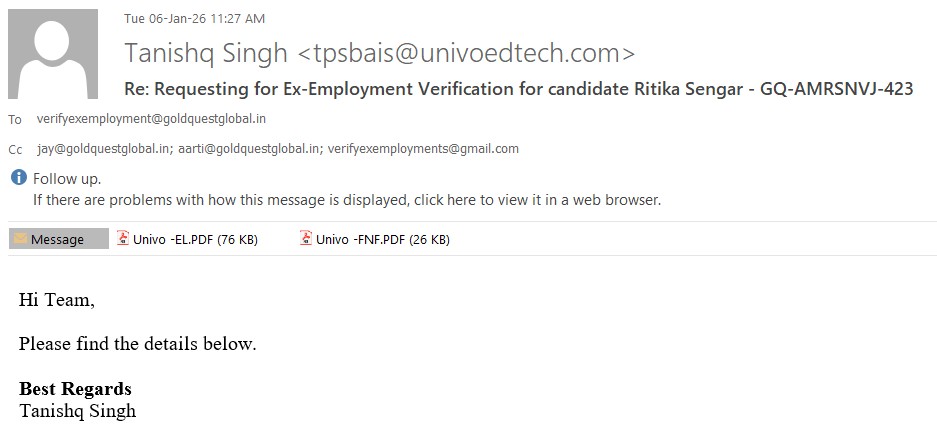This screenshot has width=937, height=436.
Task: Switch to the Message body tab
Action: coord(58,239)
